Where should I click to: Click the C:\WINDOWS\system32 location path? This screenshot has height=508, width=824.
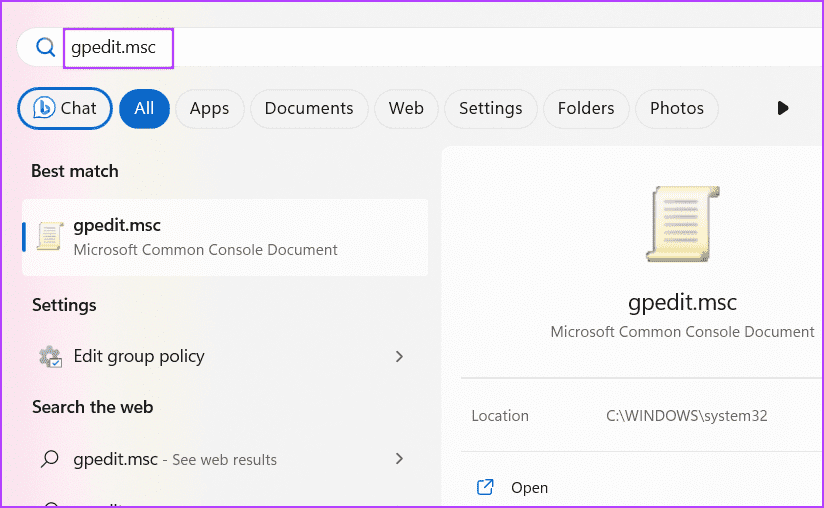(x=686, y=416)
